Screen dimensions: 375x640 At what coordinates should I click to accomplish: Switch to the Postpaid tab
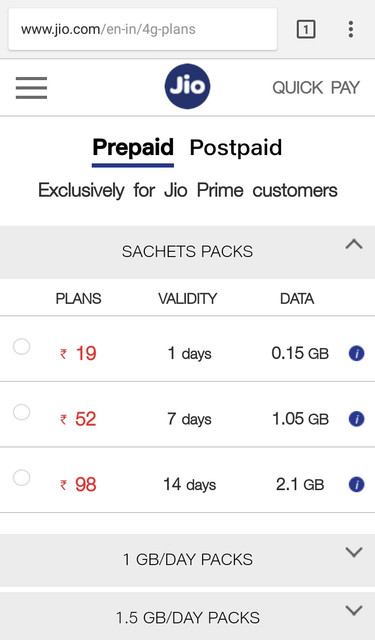pos(236,148)
